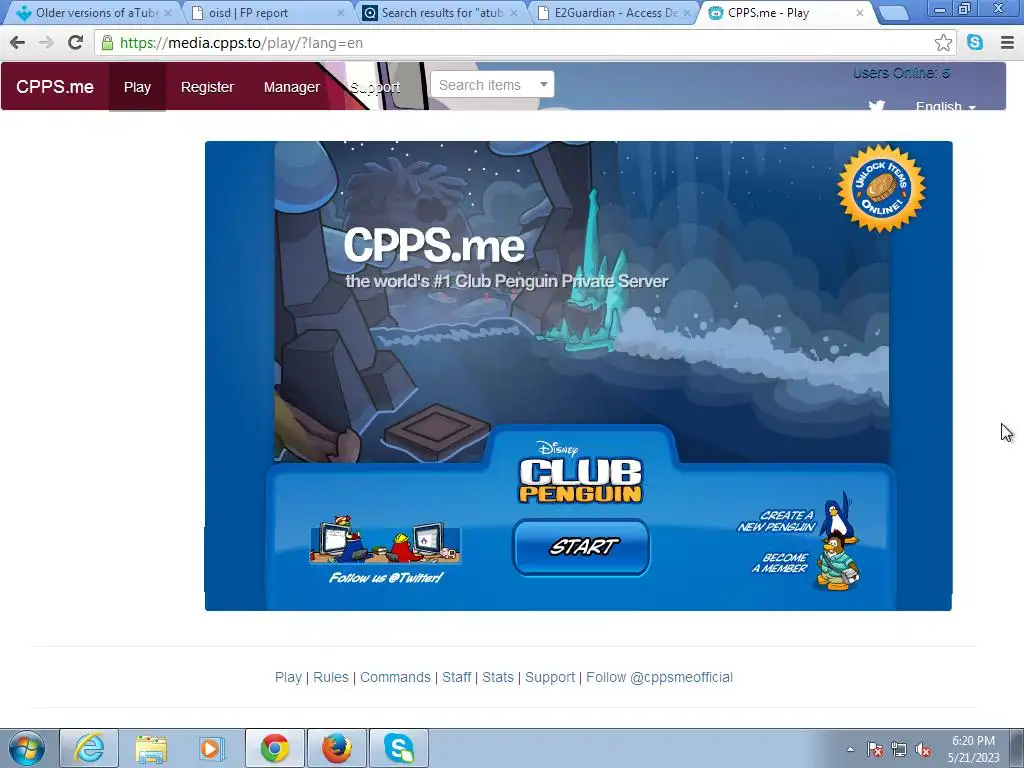This screenshot has height=768, width=1024.
Task: Click Become a Member text
Action: [x=780, y=563]
